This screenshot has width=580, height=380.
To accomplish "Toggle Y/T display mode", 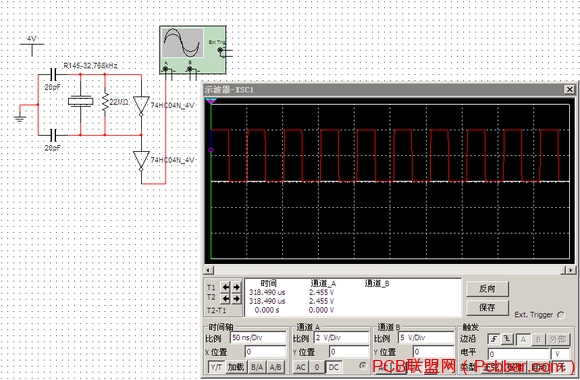I will click(216, 367).
